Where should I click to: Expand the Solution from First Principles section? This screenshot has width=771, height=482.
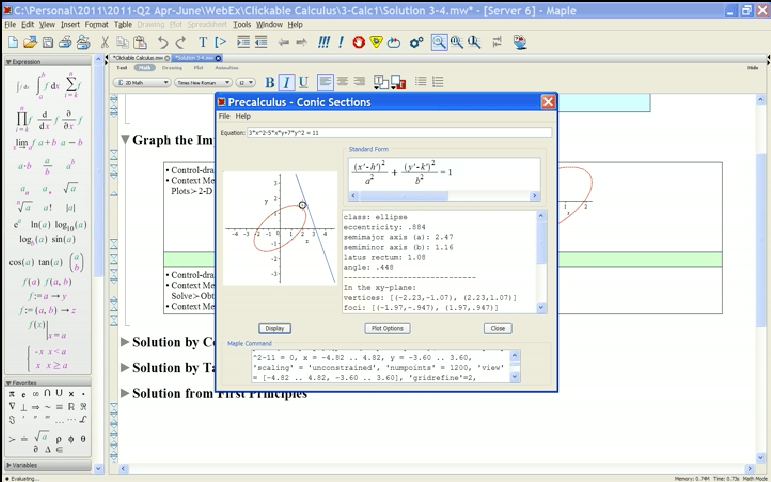125,393
